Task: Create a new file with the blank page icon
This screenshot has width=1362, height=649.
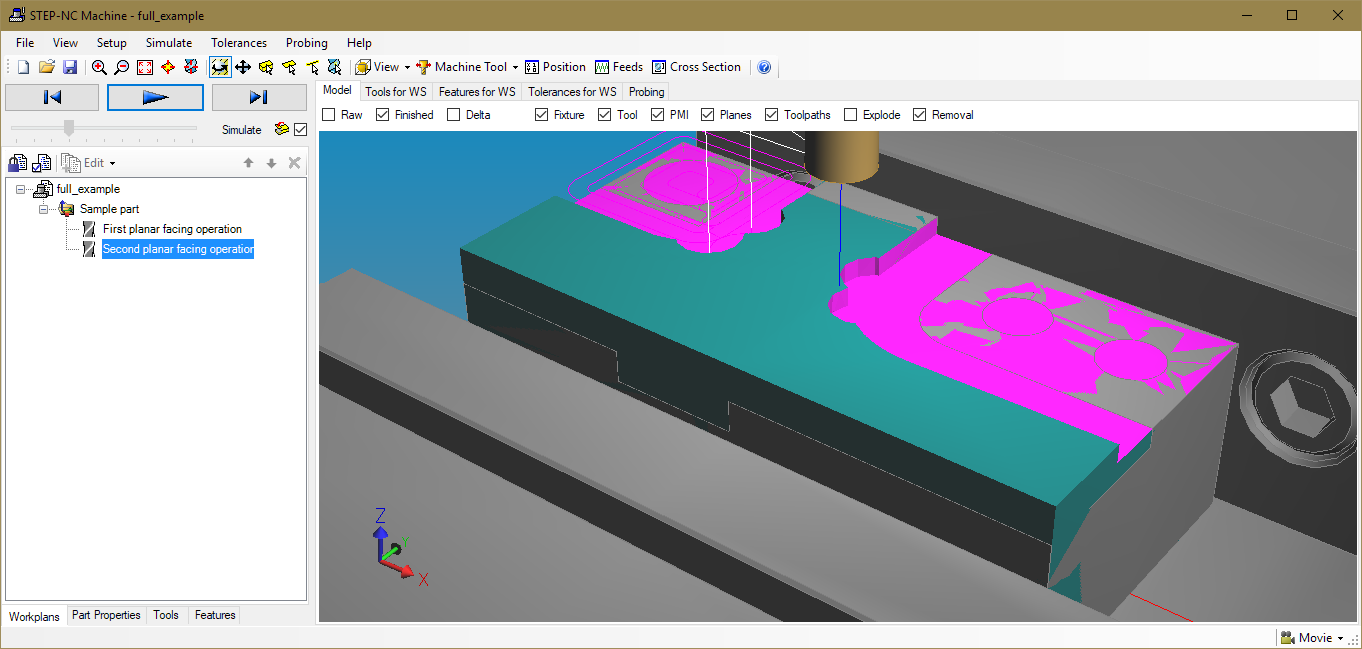Action: [x=24, y=67]
